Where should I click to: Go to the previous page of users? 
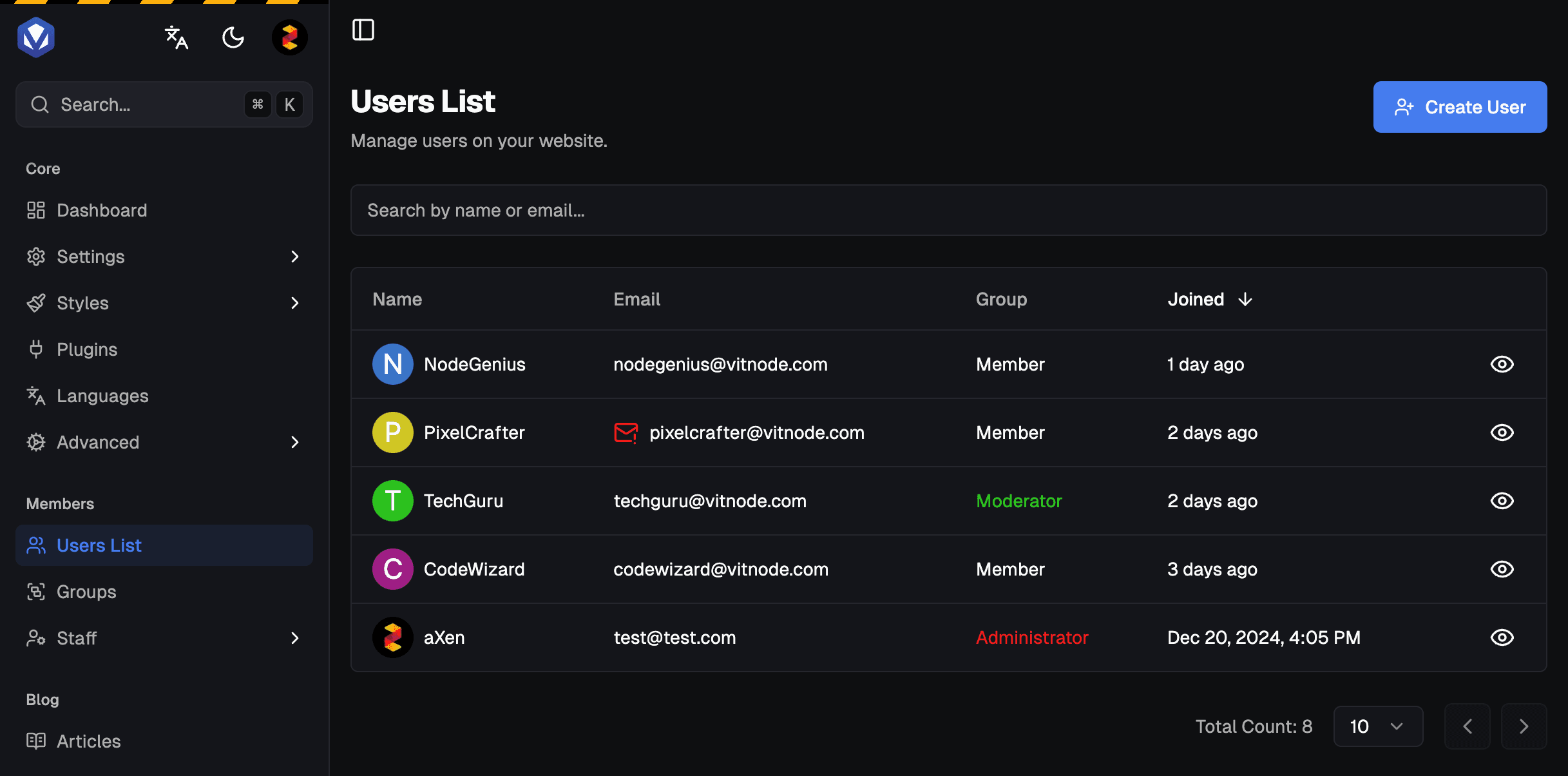pos(1467,726)
